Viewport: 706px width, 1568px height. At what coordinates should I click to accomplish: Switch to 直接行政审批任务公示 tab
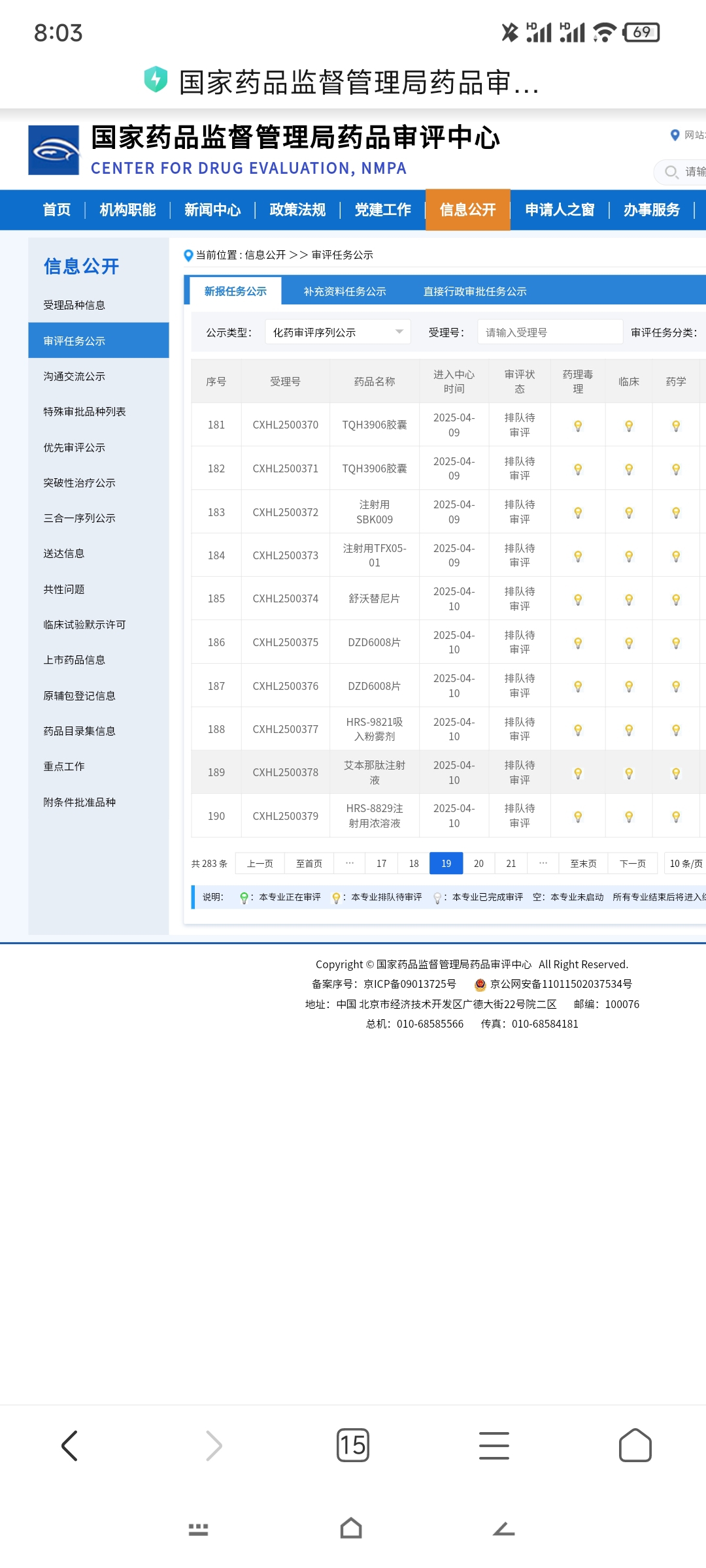tap(475, 291)
